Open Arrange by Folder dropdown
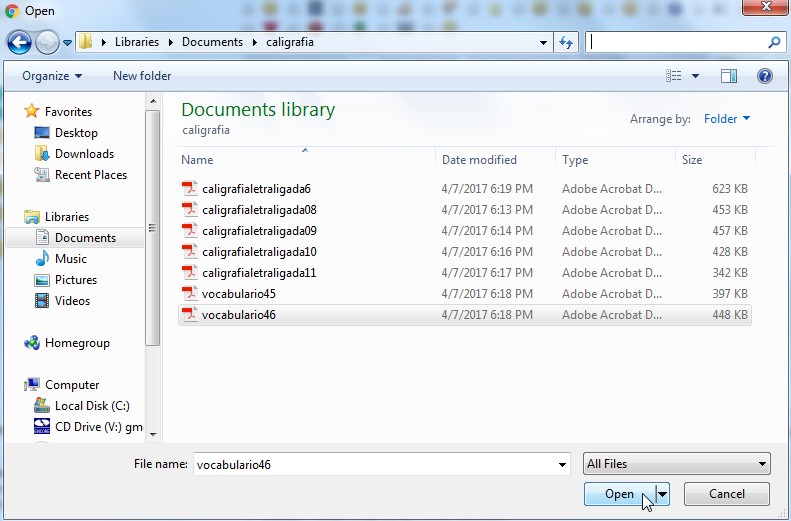The width and height of the screenshot is (791, 521). click(x=727, y=119)
